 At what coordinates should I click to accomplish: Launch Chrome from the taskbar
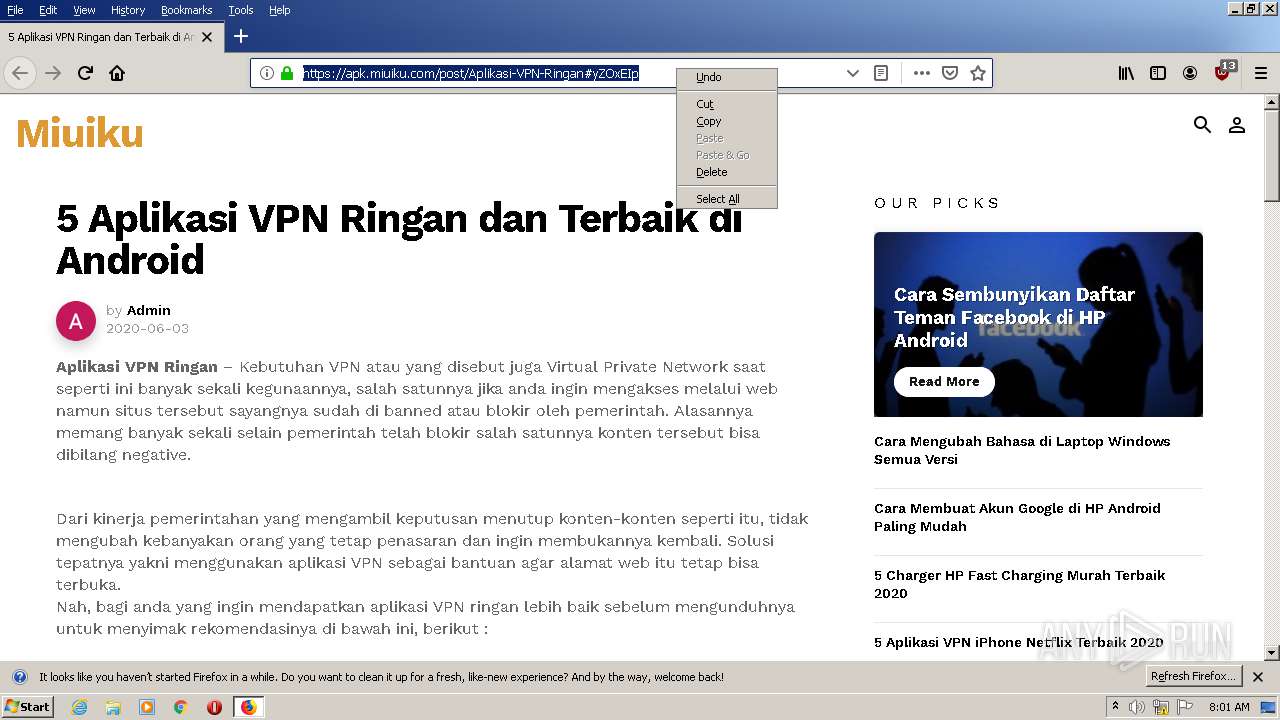[x=180, y=707]
